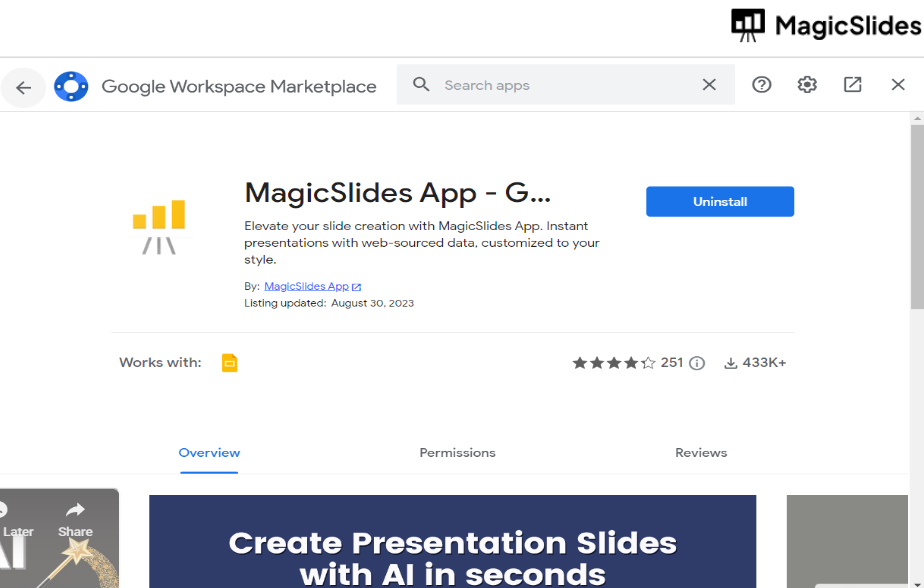
Task: Click the Uninstall button
Action: 720,201
